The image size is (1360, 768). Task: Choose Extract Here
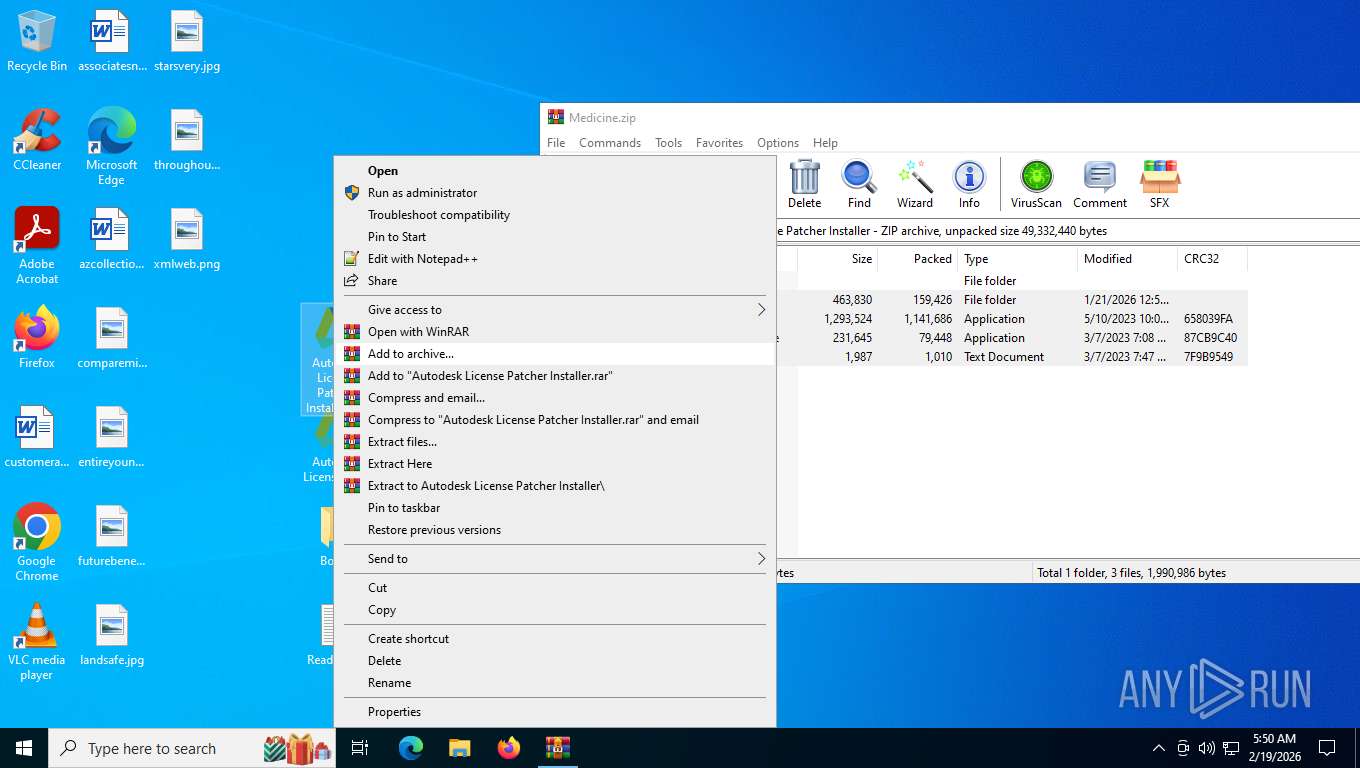[555, 464]
